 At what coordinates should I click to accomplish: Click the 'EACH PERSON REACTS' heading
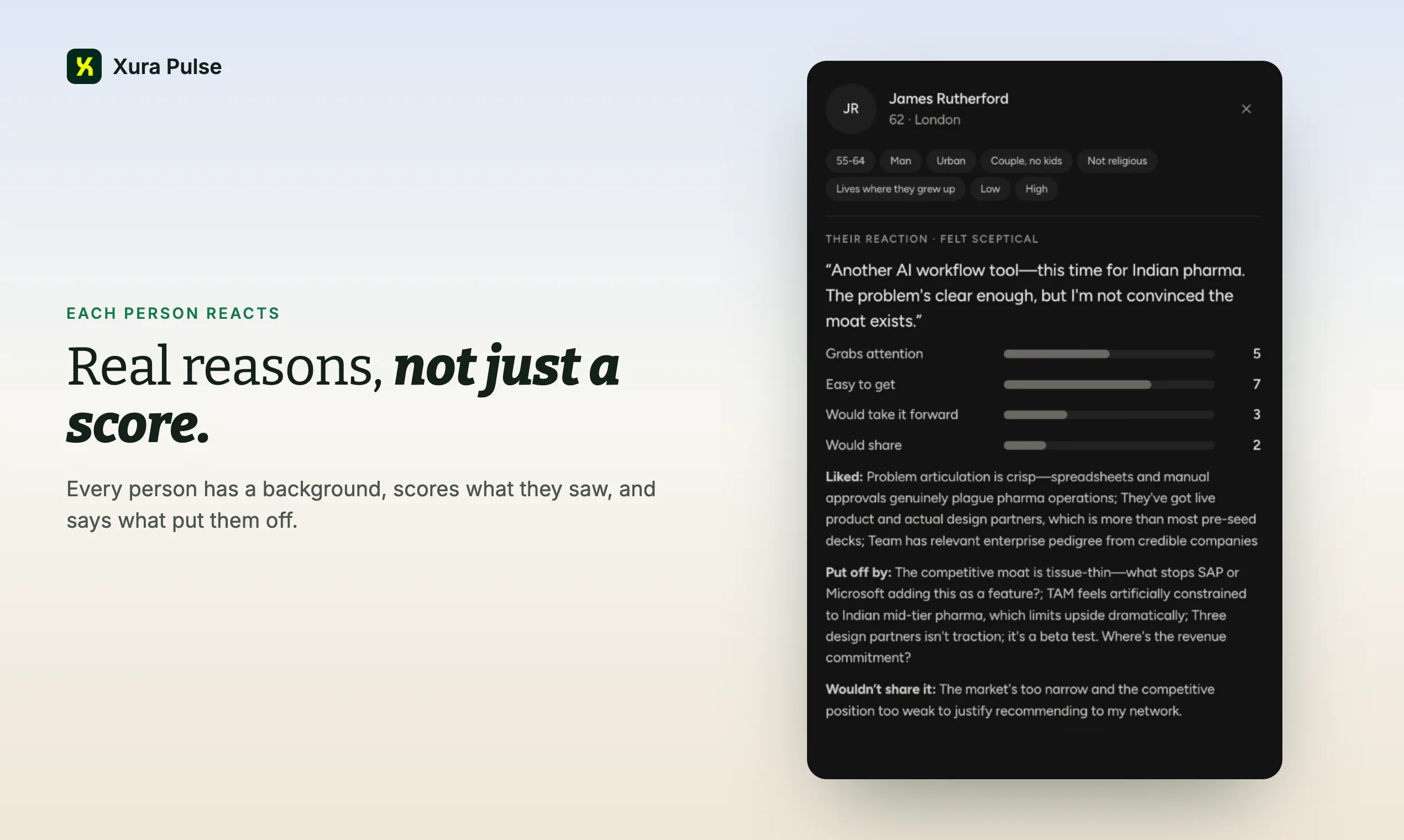(172, 313)
